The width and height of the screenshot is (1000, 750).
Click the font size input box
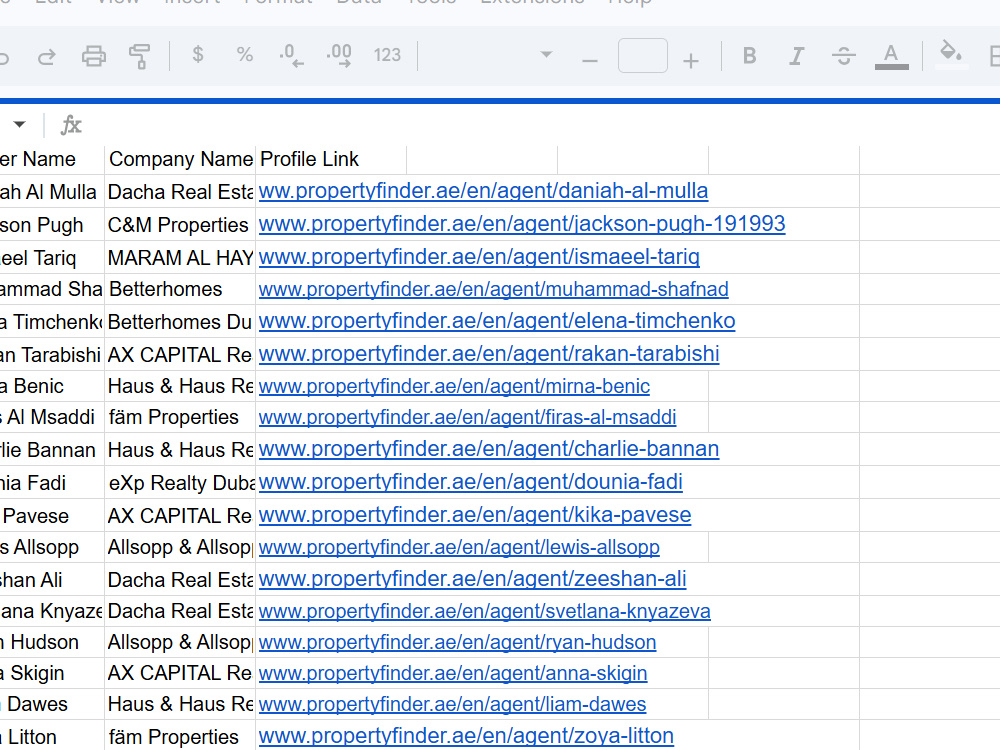tap(643, 55)
